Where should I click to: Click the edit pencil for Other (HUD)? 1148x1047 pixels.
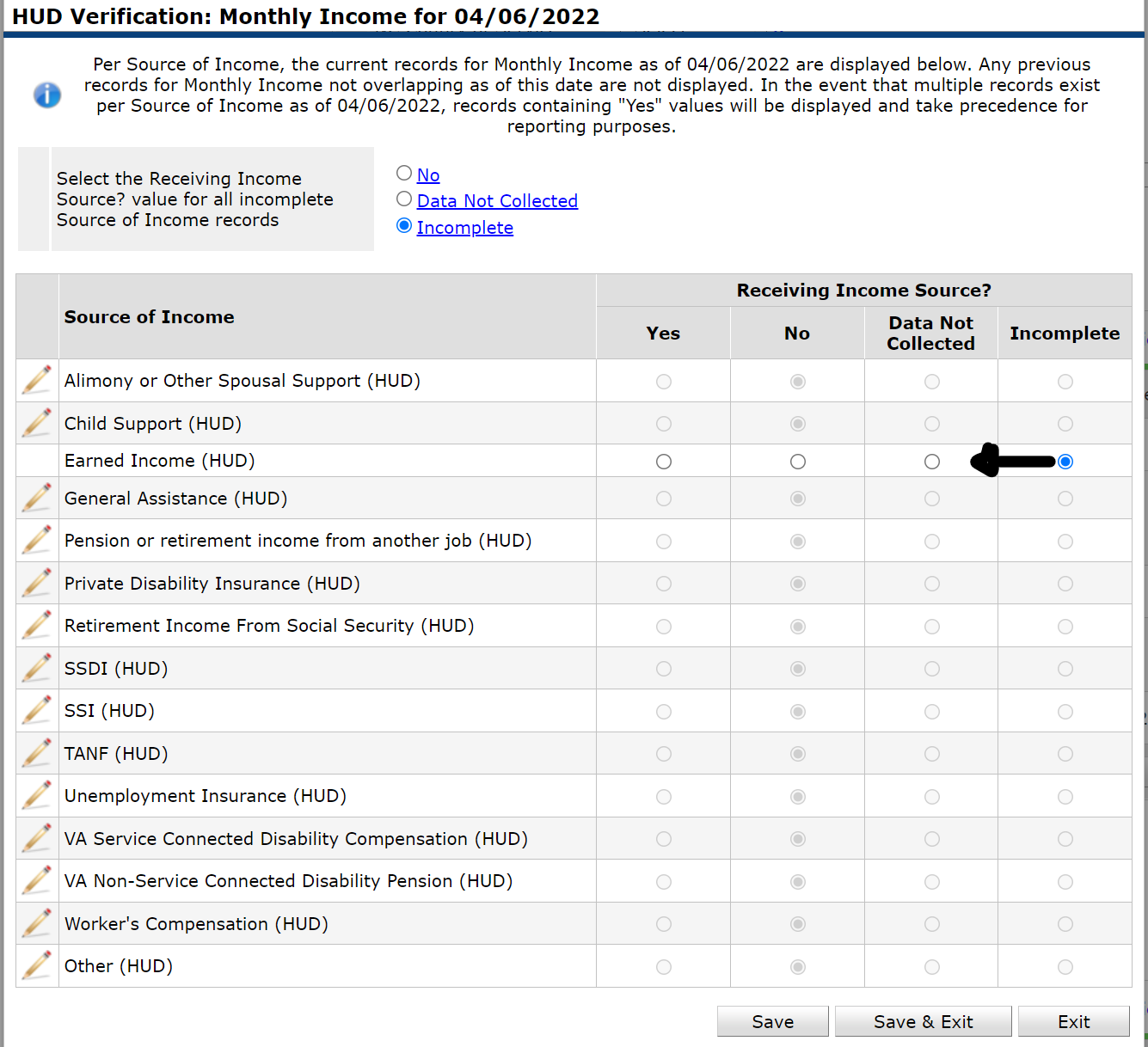(x=36, y=965)
